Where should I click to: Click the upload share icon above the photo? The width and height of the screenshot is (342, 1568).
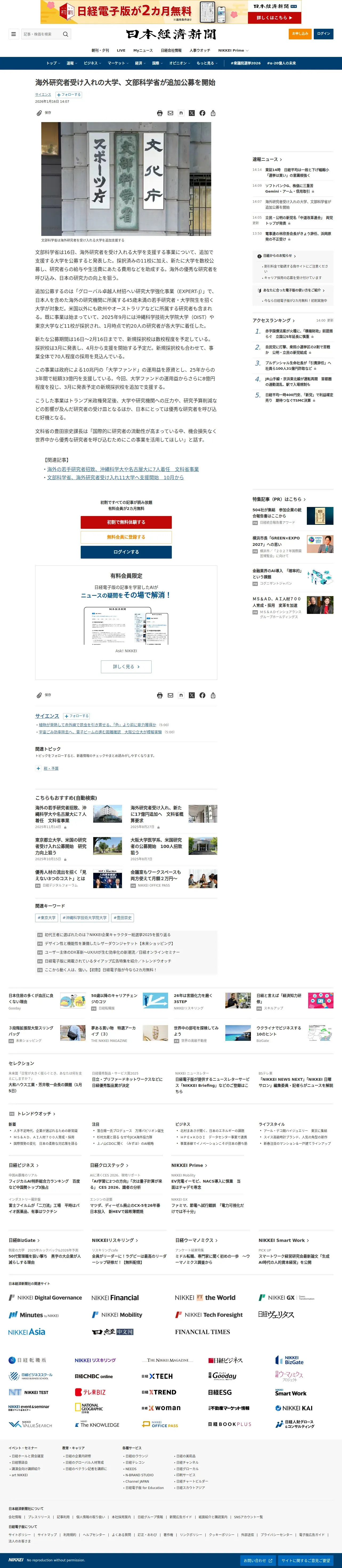click(x=213, y=113)
